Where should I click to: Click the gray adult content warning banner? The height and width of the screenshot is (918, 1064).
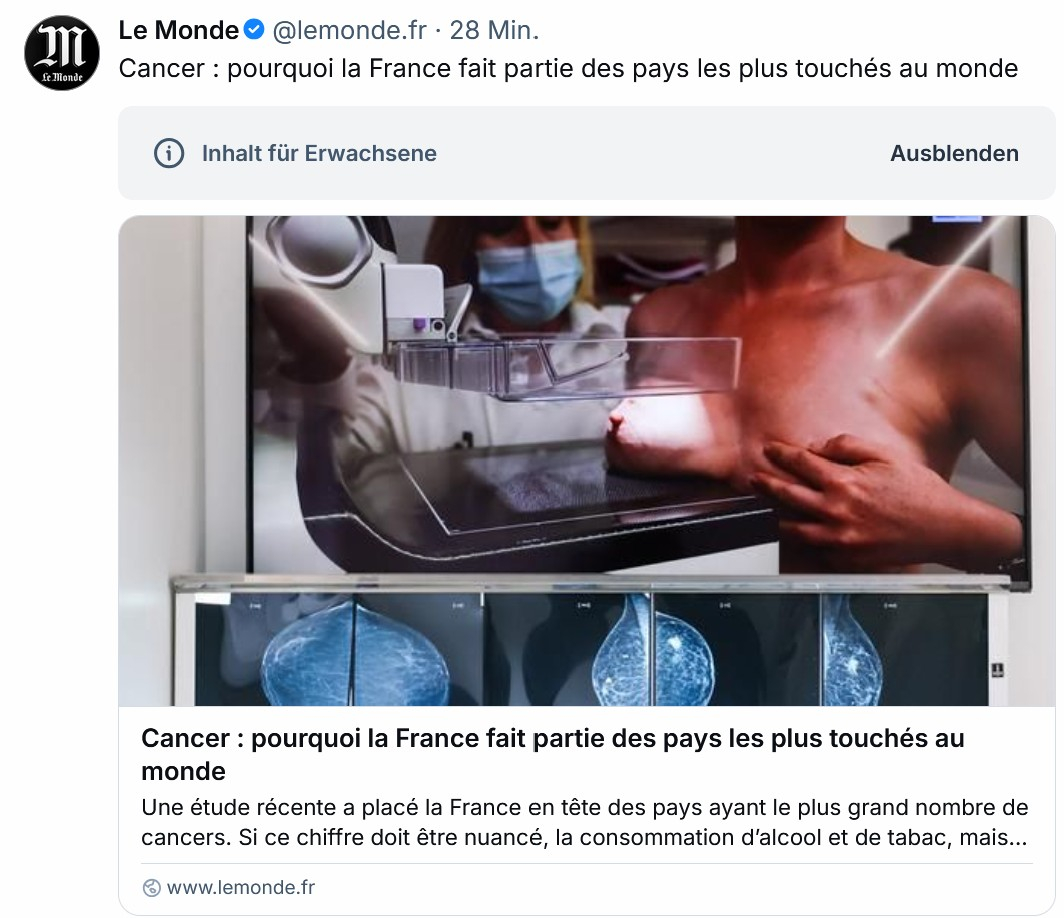pyautogui.click(x=587, y=153)
